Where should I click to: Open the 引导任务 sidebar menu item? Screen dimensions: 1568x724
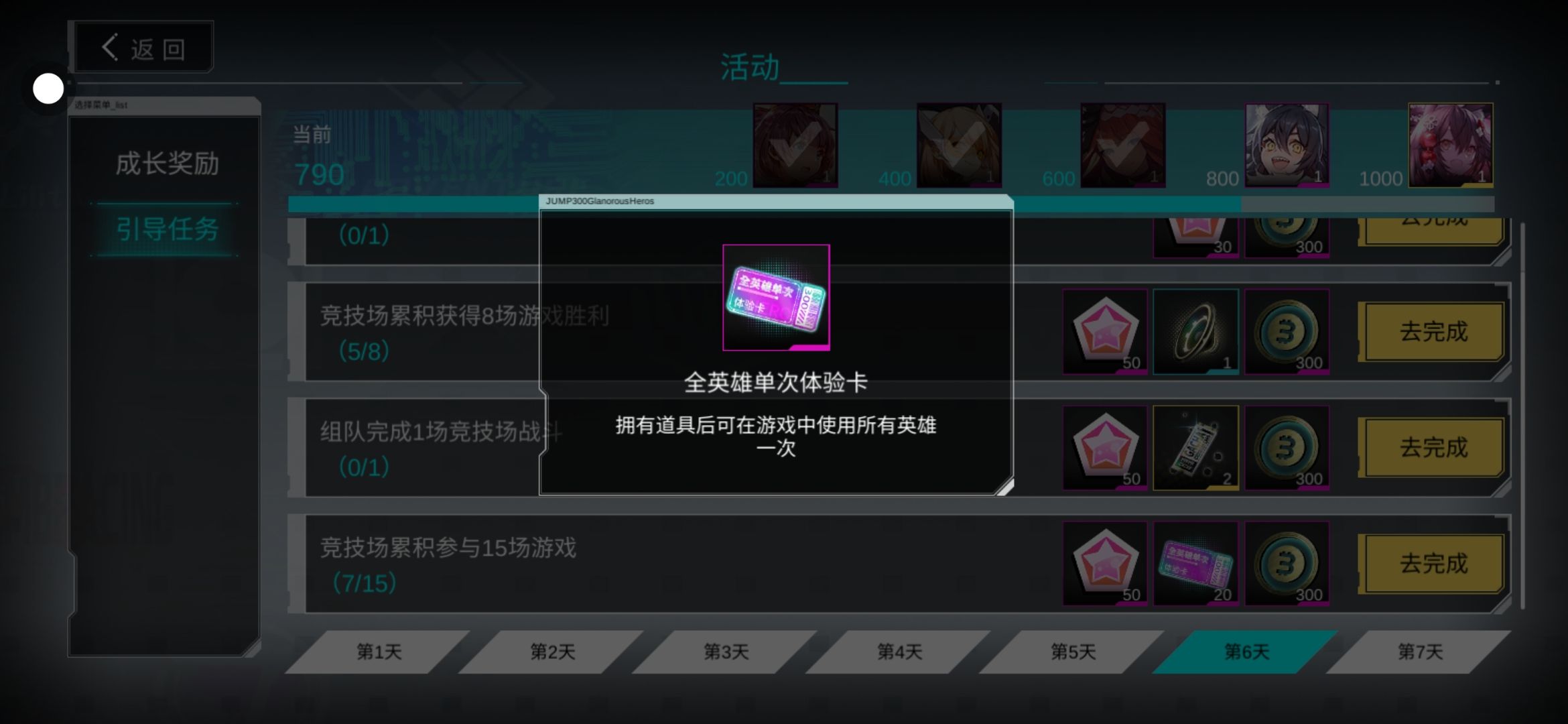coord(167,229)
